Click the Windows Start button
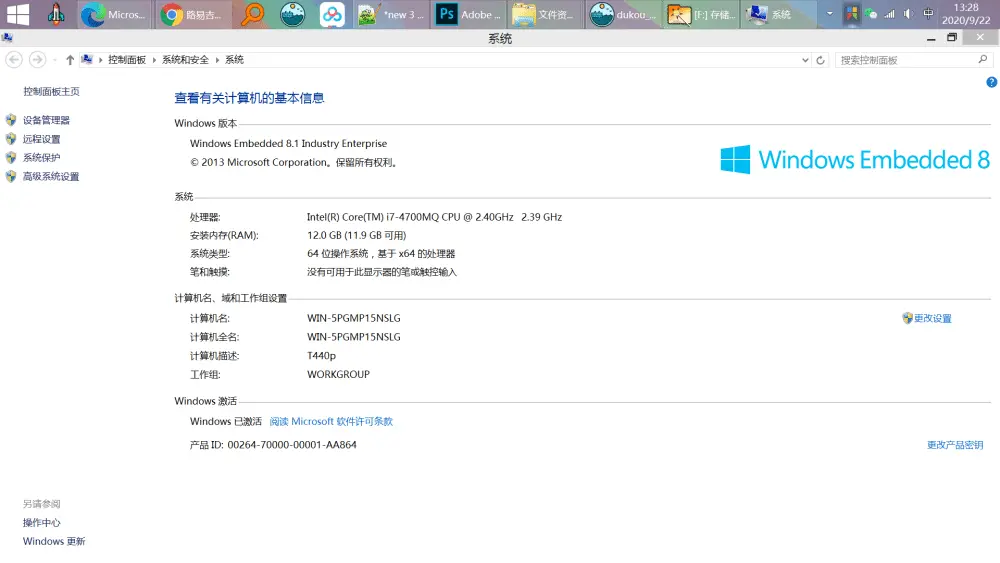 pyautogui.click(x=18, y=14)
